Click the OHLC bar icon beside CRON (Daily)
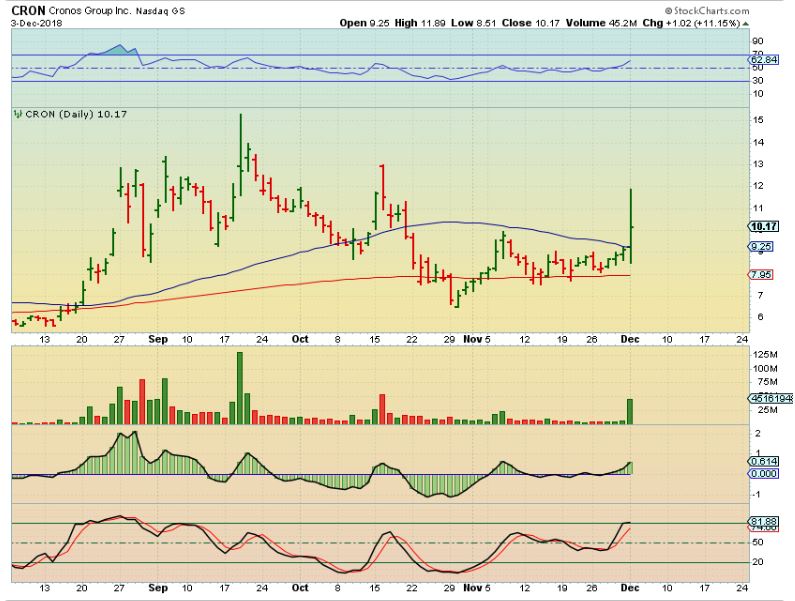Screen dimensions: 795x601 [x=18, y=114]
